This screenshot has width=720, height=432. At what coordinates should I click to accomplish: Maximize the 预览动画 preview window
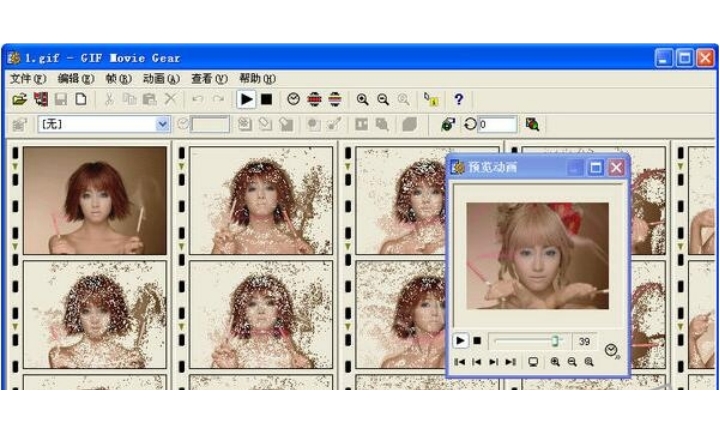596,168
